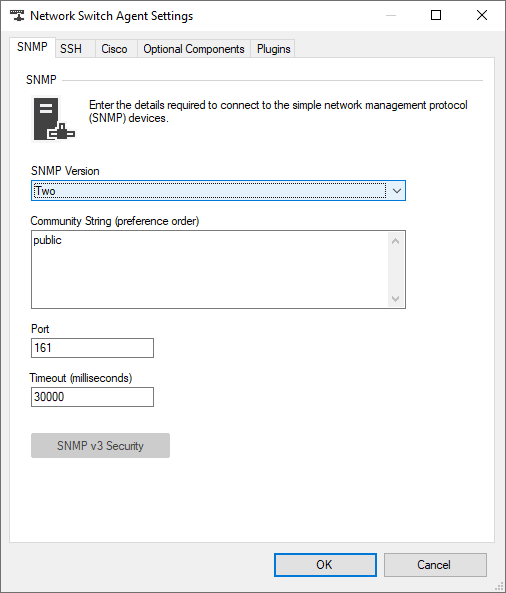Click the network switch title bar icon
The width and height of the screenshot is (506, 593).
pyautogui.click(x=17, y=16)
